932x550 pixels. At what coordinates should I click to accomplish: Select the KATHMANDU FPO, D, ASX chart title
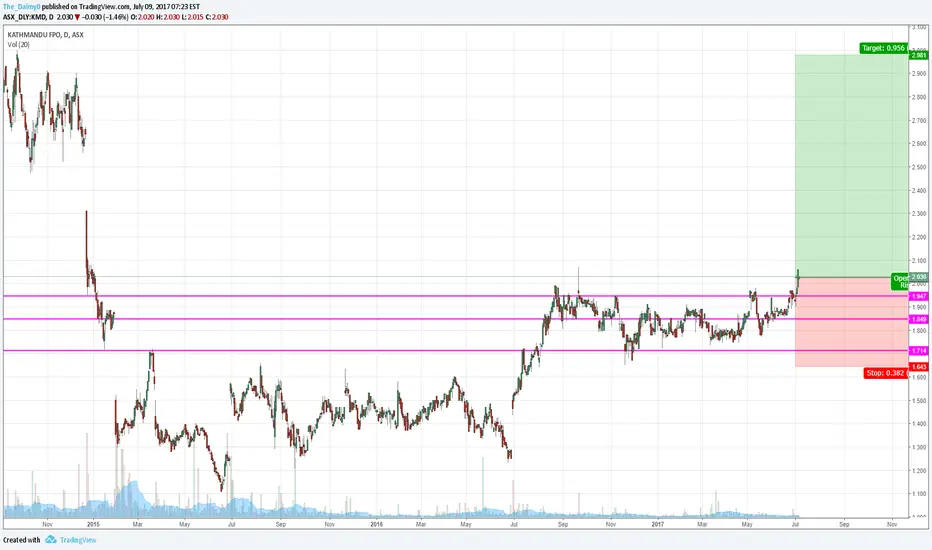pyautogui.click(x=46, y=34)
